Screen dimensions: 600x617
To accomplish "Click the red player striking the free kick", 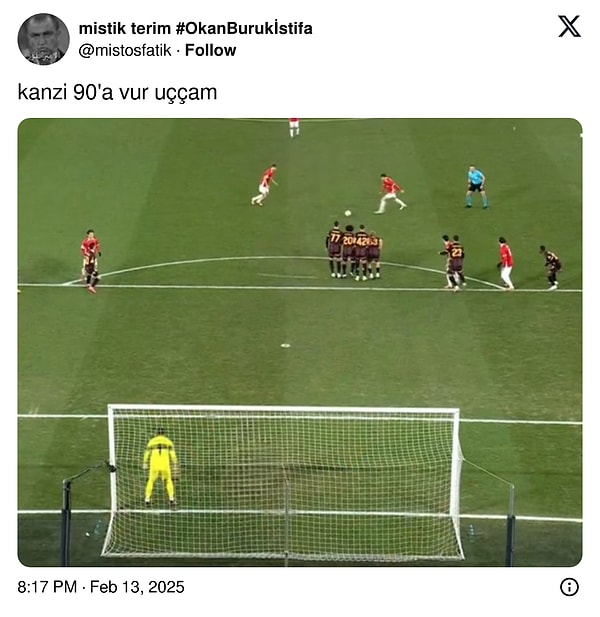I will pos(390,193).
